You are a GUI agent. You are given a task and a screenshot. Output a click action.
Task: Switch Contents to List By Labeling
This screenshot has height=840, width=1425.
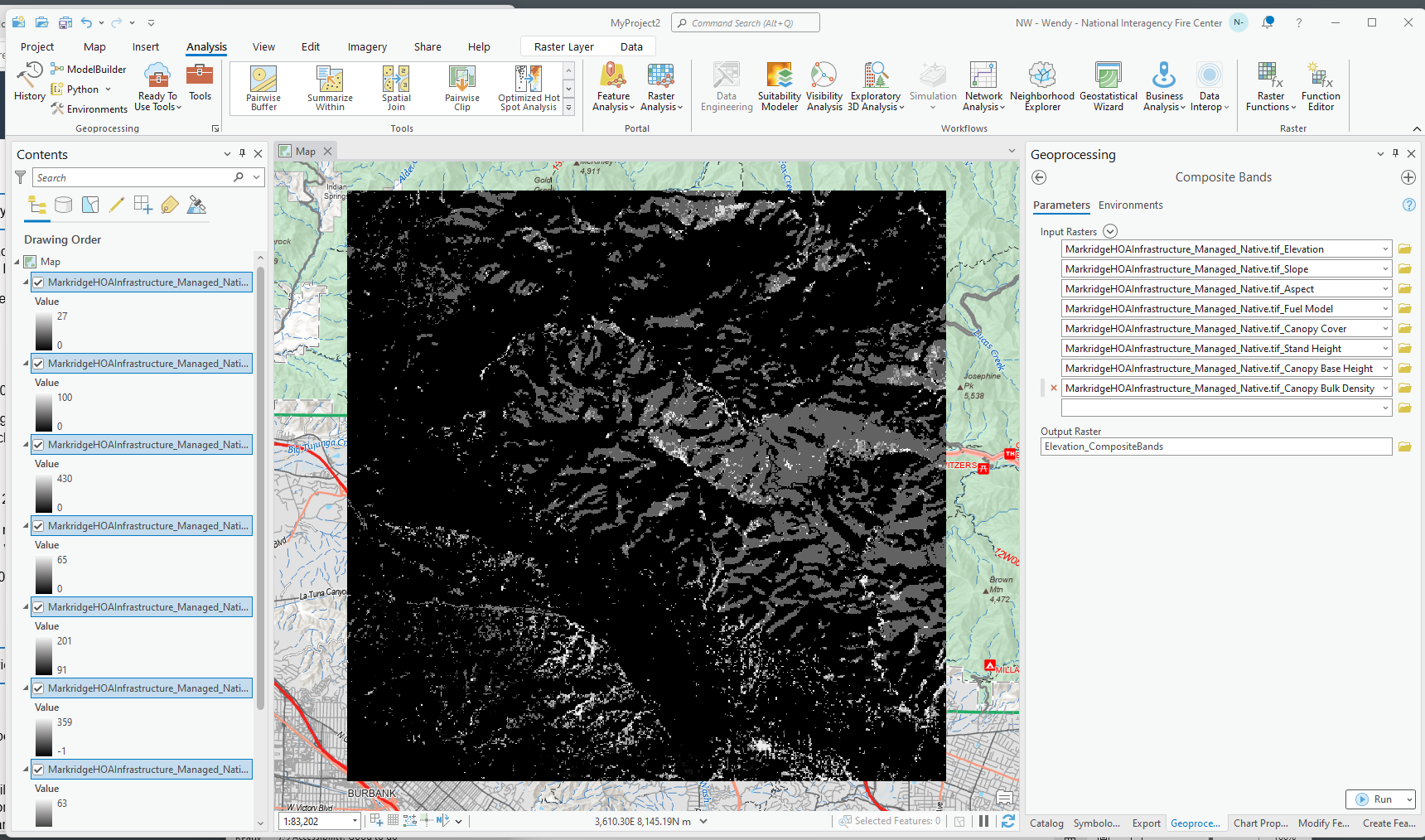(170, 205)
